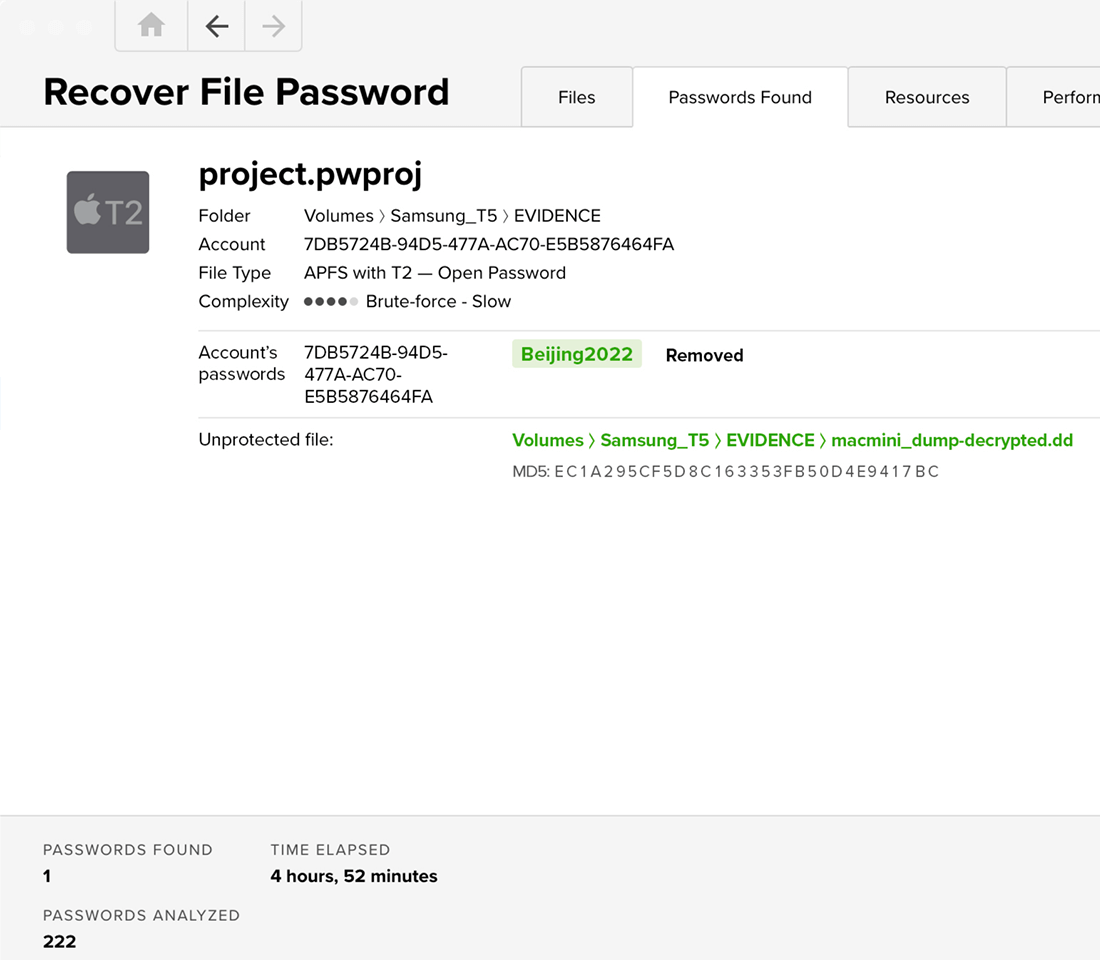Click the MD5 hash value
The height and width of the screenshot is (960, 1100).
tap(746, 472)
